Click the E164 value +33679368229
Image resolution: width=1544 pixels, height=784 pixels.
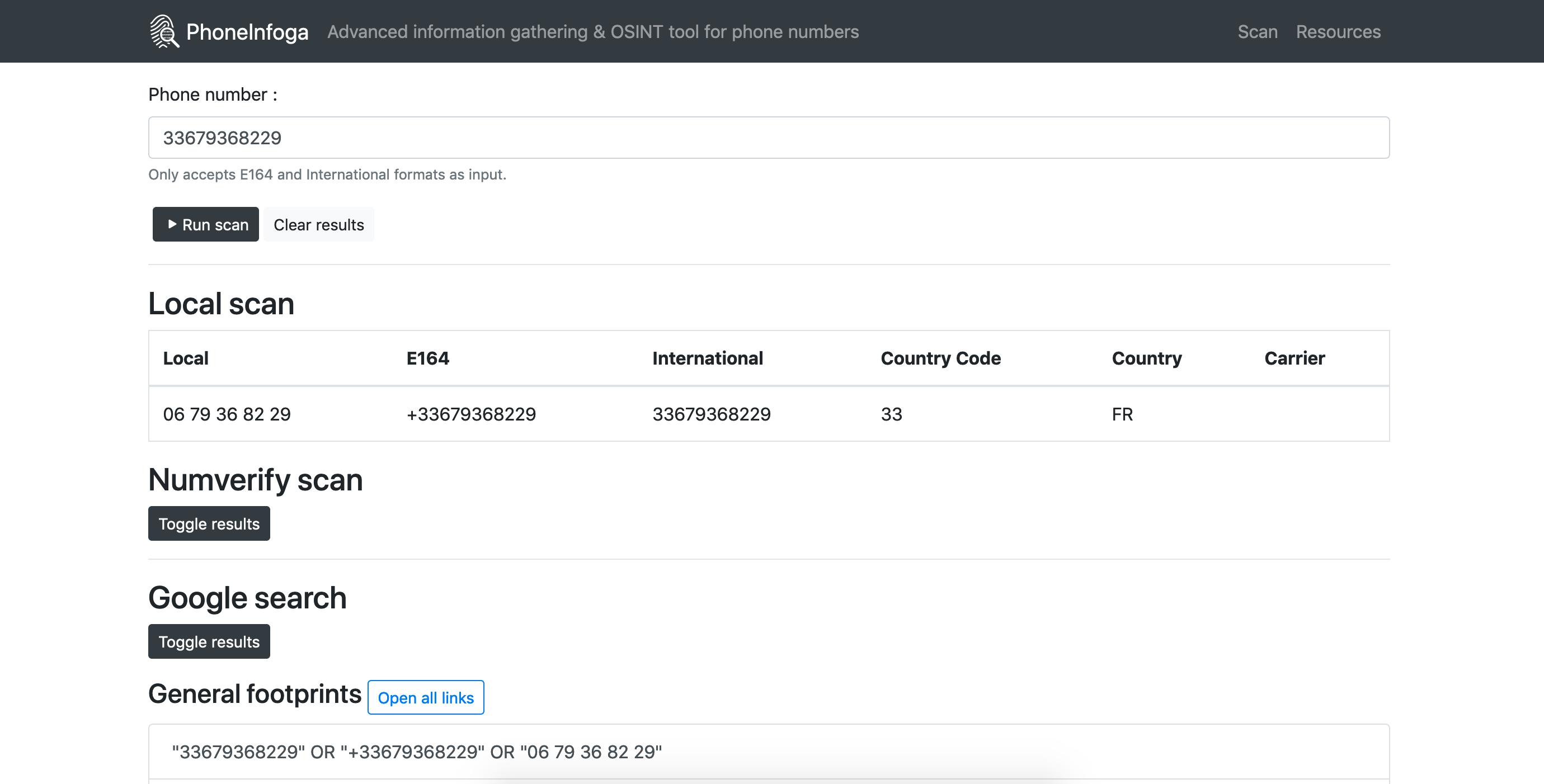click(x=471, y=414)
